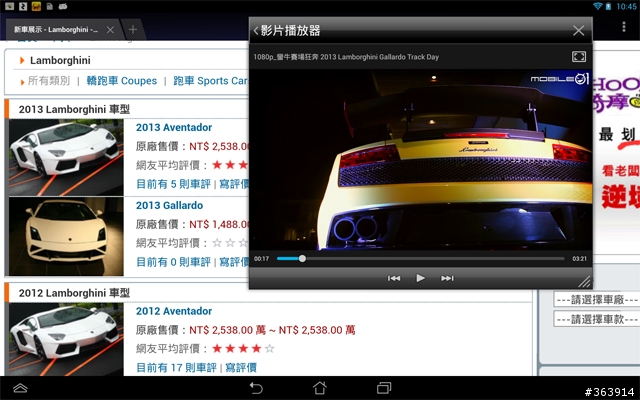Click the 2012 Lamborghini 車型 section header
This screenshot has width=640, height=400.
point(74,293)
